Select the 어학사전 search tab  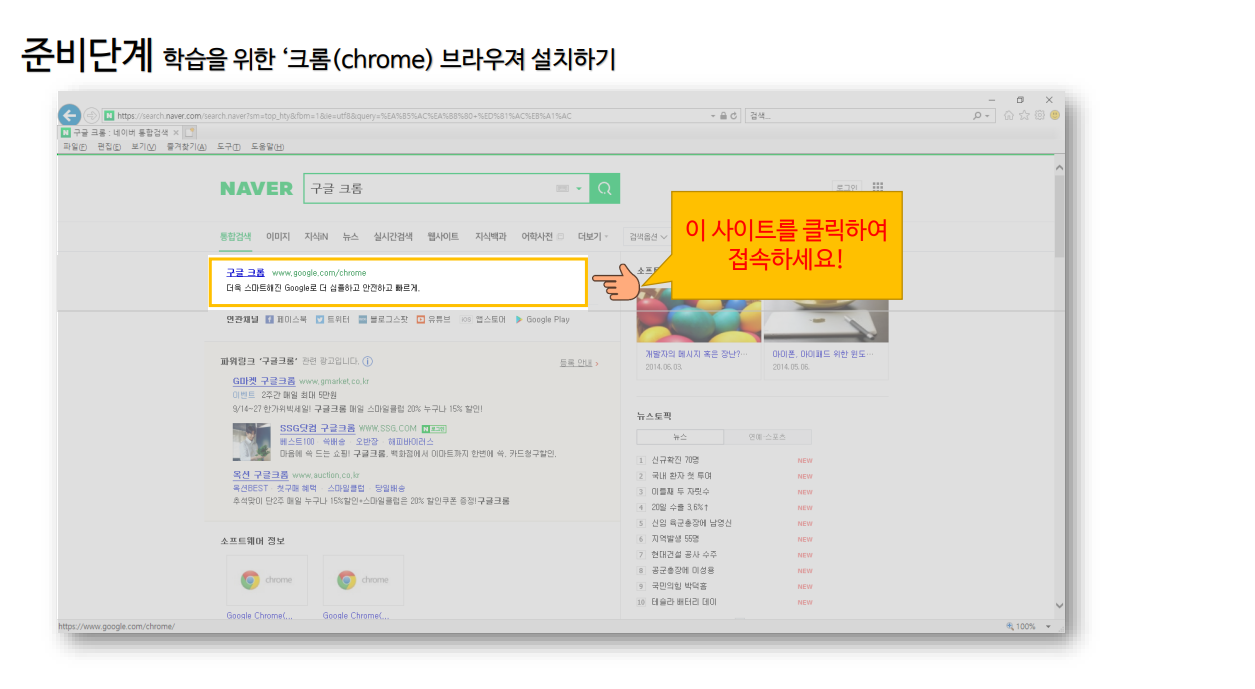[538, 237]
